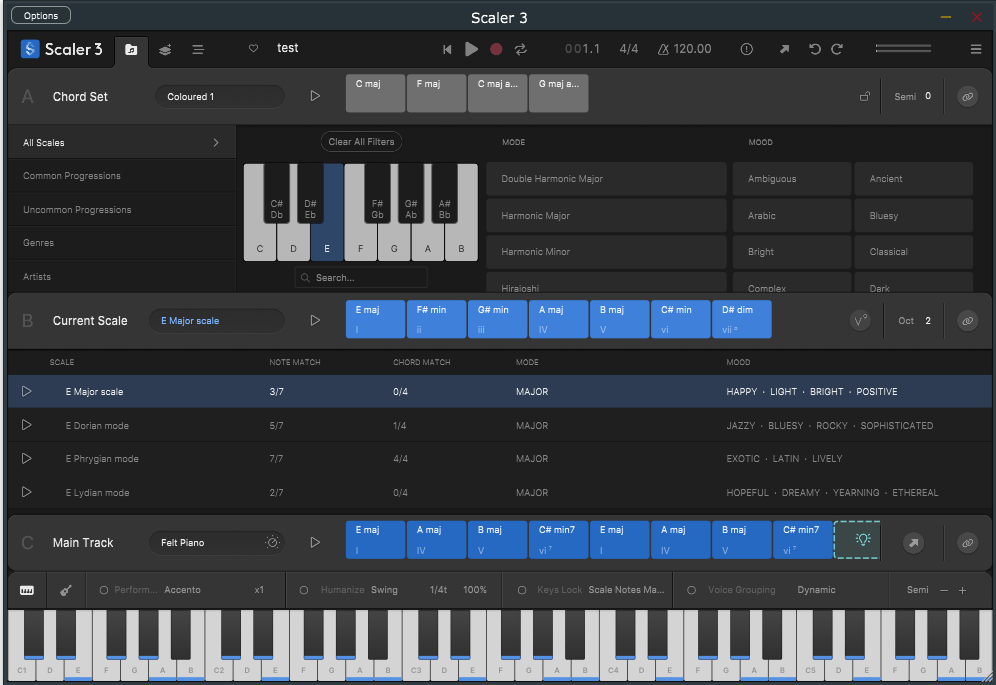996x685 pixels.
Task: Redo the last action
Action: 837,49
